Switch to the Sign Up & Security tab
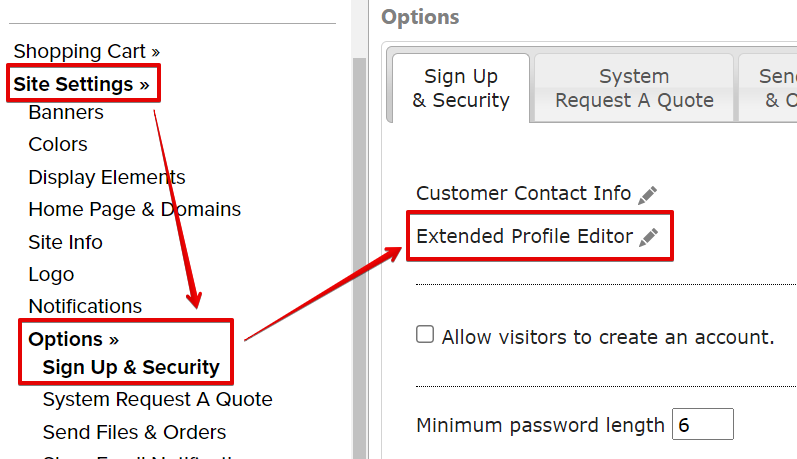Screen dimensions: 797x459 pyautogui.click(x=461, y=88)
